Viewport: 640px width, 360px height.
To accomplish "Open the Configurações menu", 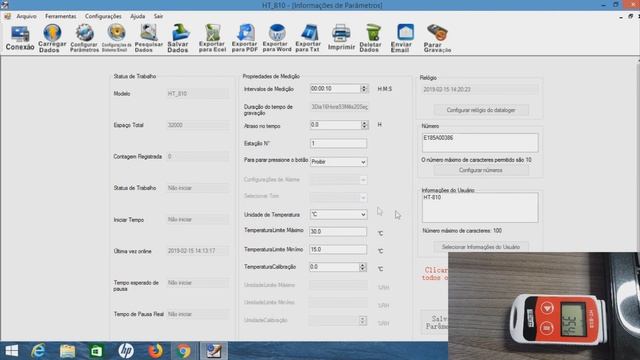I will tap(103, 16).
